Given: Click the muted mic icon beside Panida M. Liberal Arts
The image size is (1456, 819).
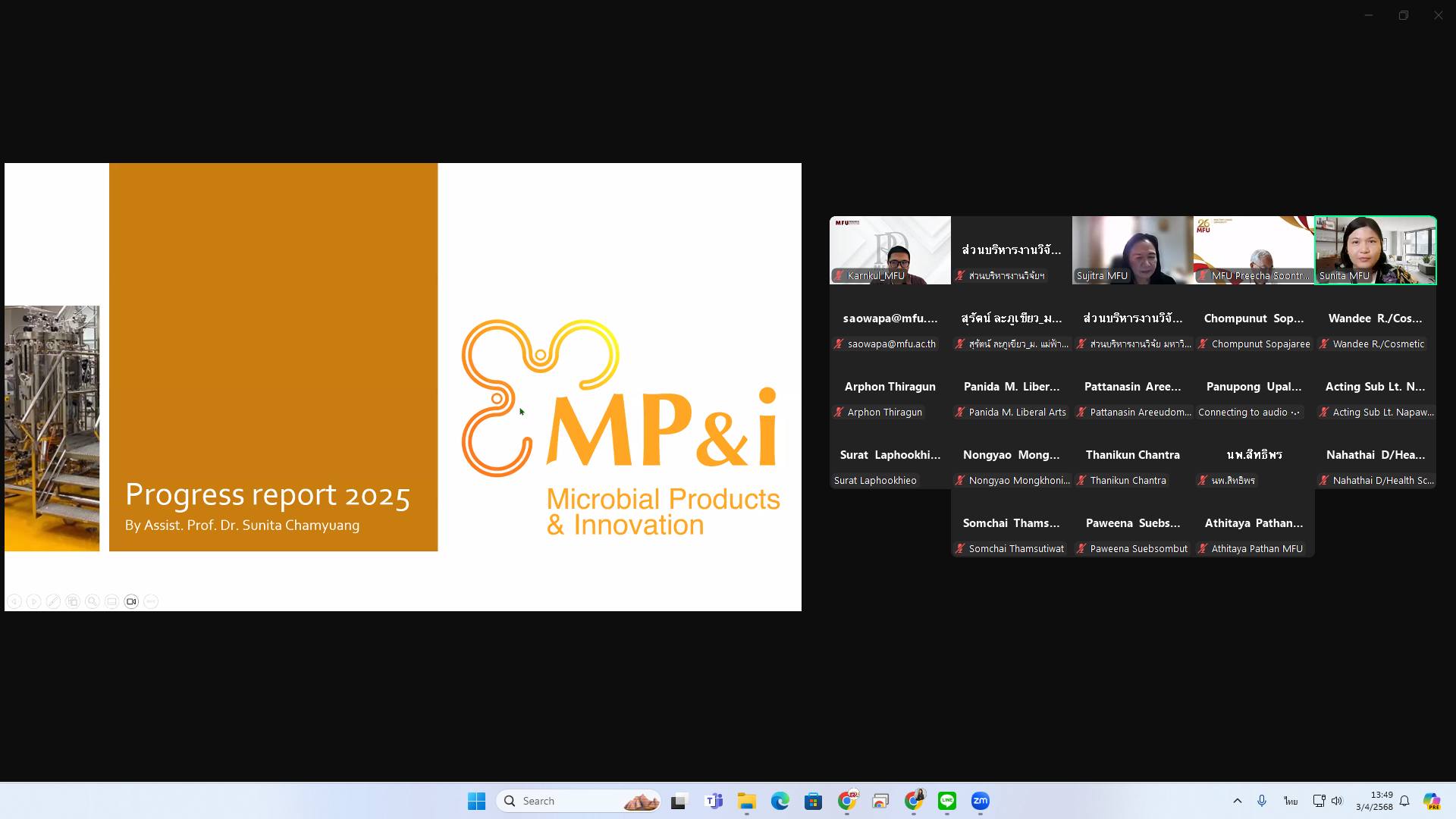Looking at the screenshot, I should [960, 413].
